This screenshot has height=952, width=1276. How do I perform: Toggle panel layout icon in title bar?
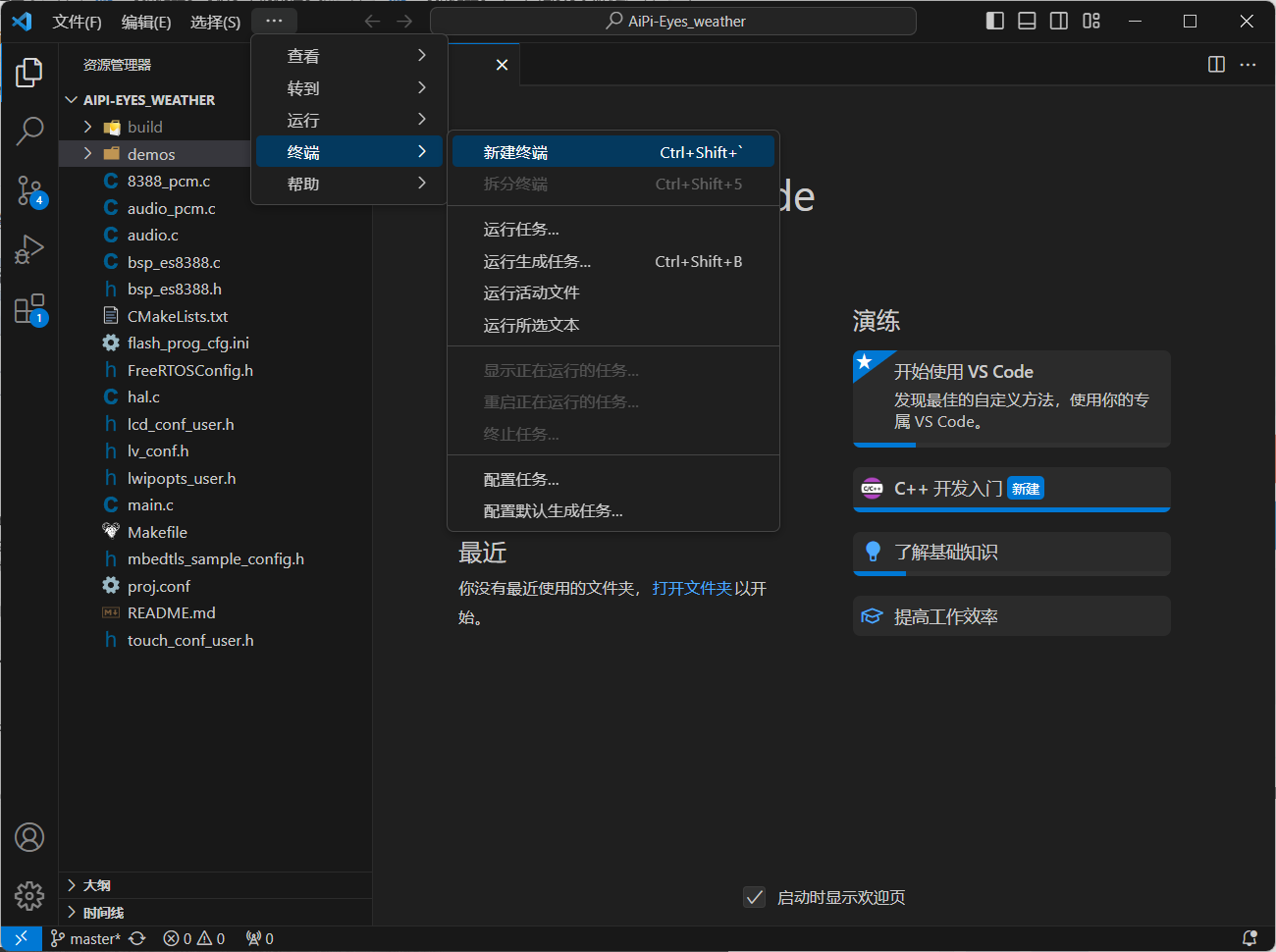click(x=1027, y=21)
